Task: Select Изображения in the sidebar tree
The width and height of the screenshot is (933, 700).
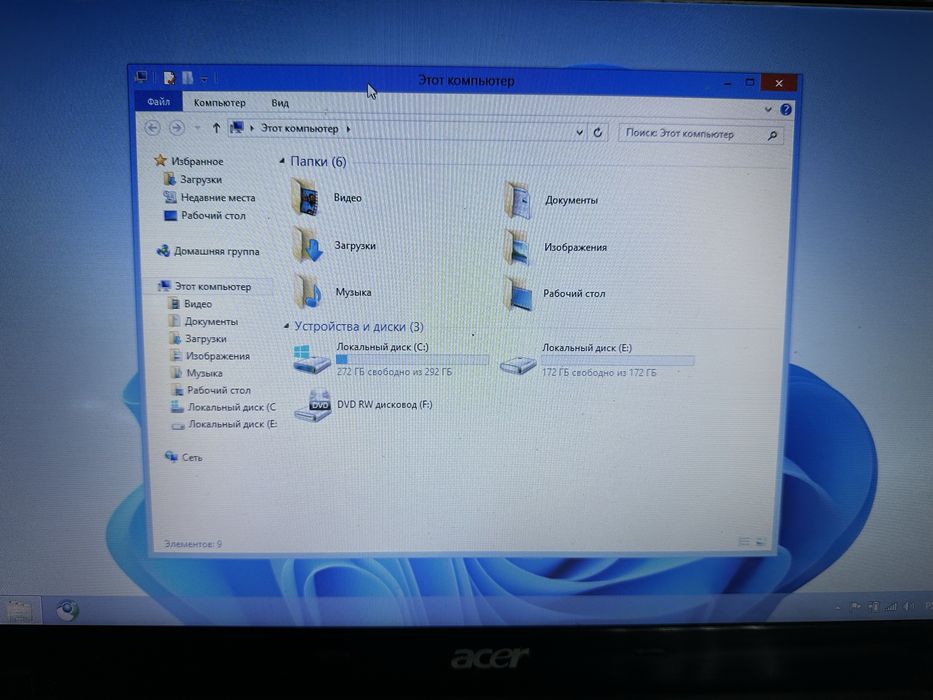Action: (x=209, y=355)
